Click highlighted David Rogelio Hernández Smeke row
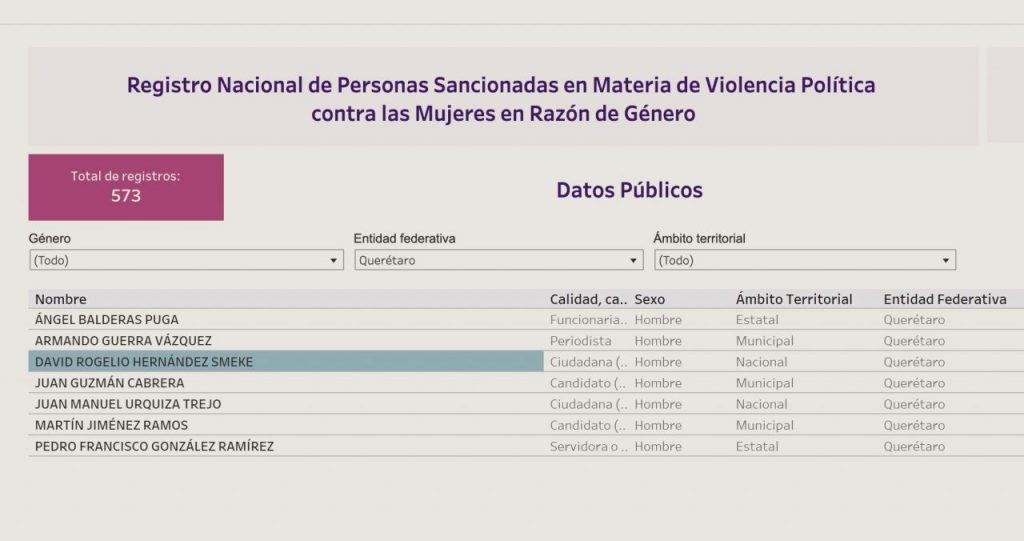Screen dimensions: 1024x541 point(144,362)
